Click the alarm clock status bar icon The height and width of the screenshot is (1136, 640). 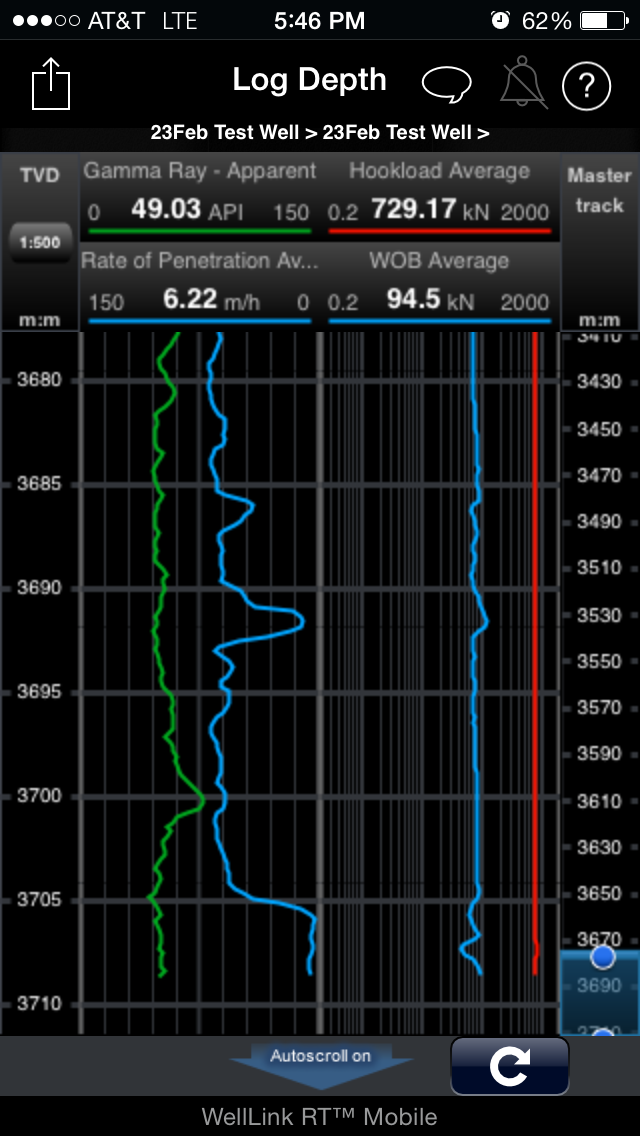(x=500, y=20)
